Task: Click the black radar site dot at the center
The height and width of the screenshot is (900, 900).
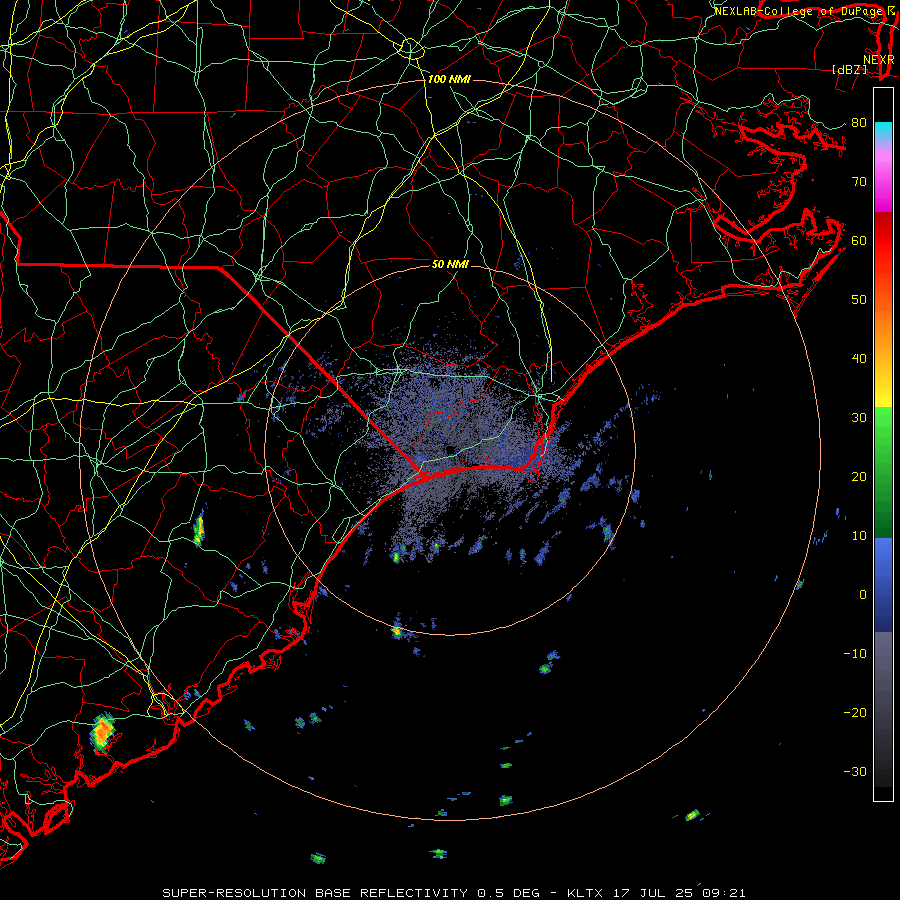Action: click(450, 449)
